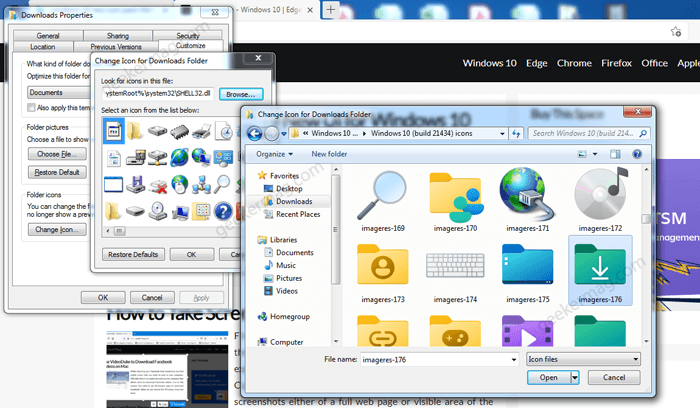Select the memory chip icon in SHELL32 list
Viewport: 700px width, 408px height.
[179, 131]
